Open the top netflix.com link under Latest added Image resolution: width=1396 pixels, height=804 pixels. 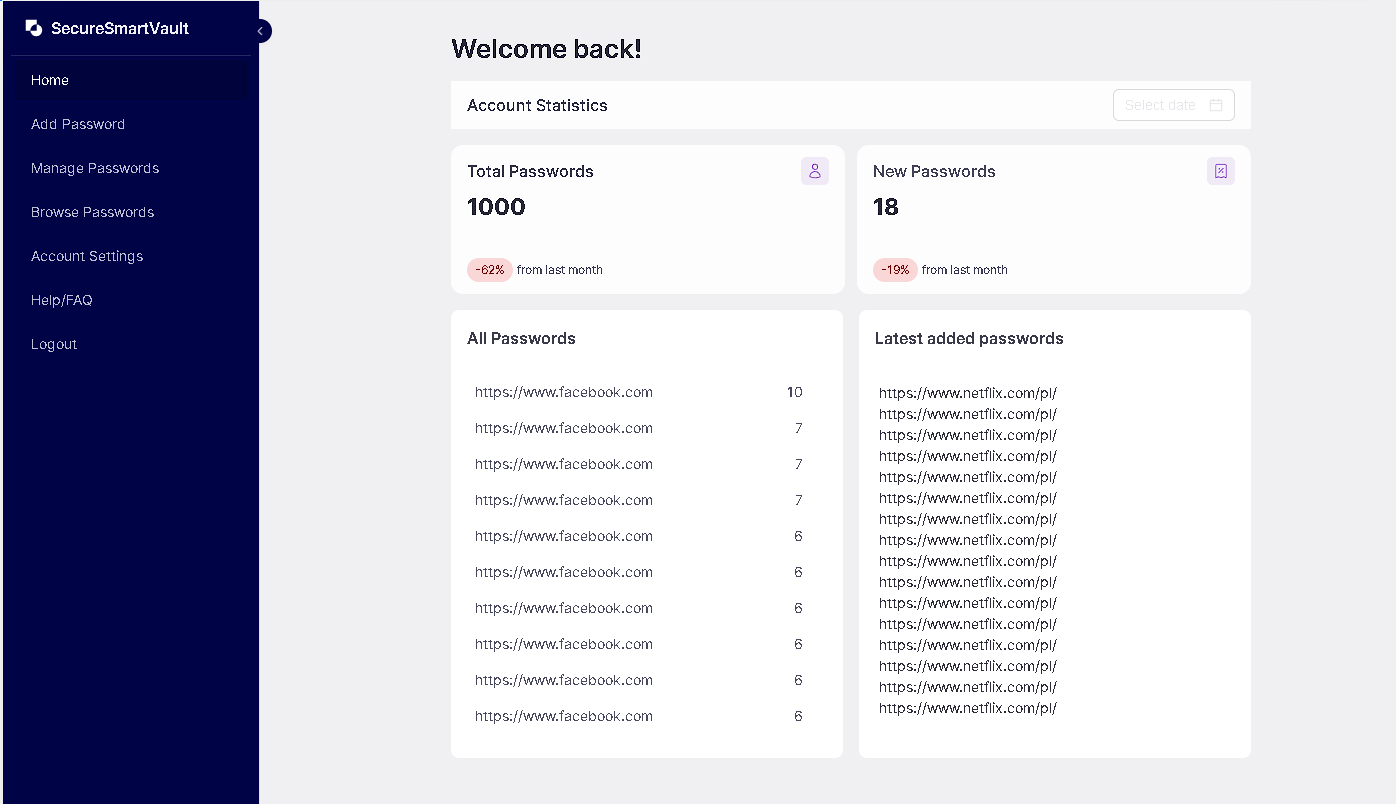point(967,392)
